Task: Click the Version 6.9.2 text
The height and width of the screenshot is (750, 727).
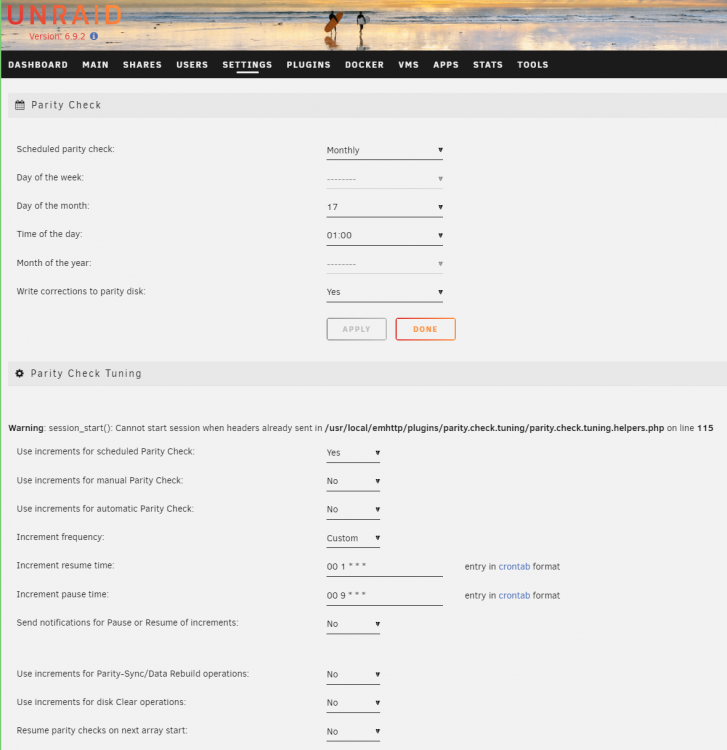Action: point(57,36)
